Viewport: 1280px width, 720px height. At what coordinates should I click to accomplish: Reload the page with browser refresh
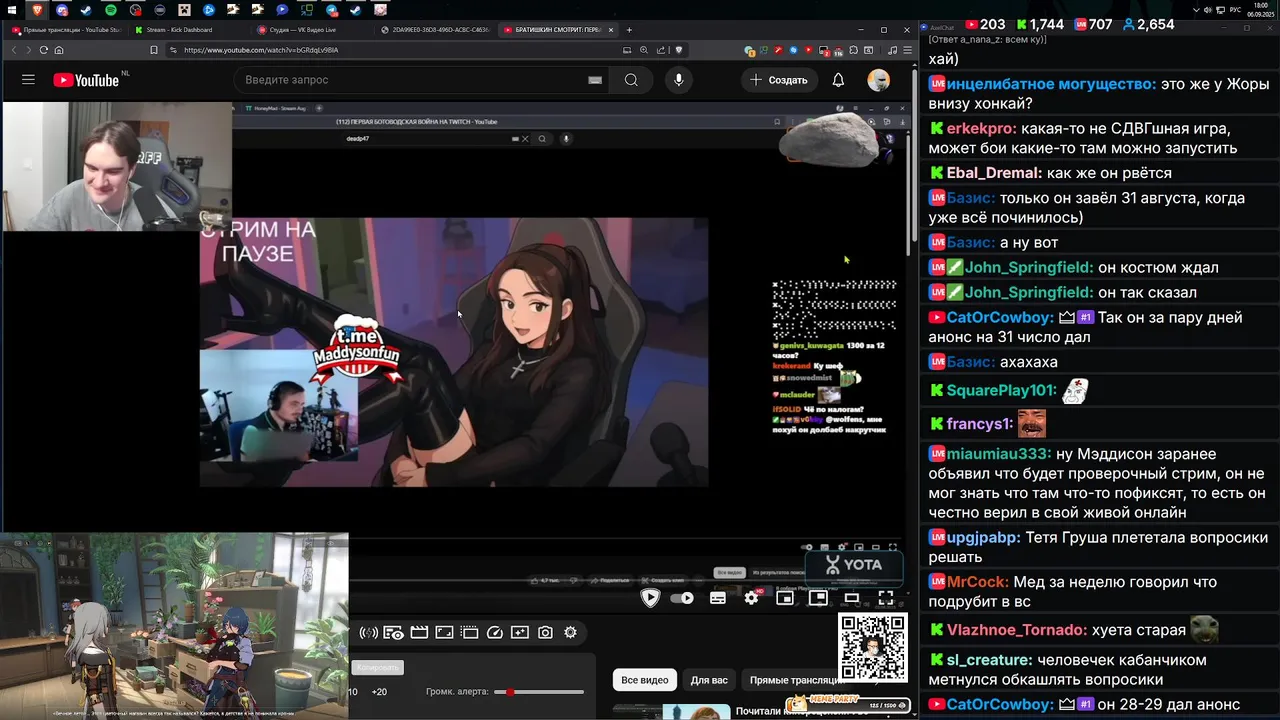pyautogui.click(x=43, y=50)
